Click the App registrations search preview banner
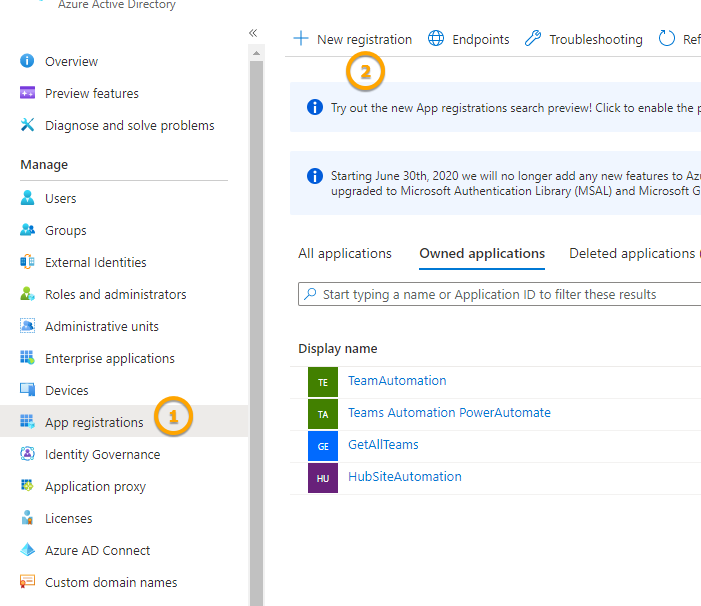Image resolution: width=701 pixels, height=606 pixels. tap(495, 107)
